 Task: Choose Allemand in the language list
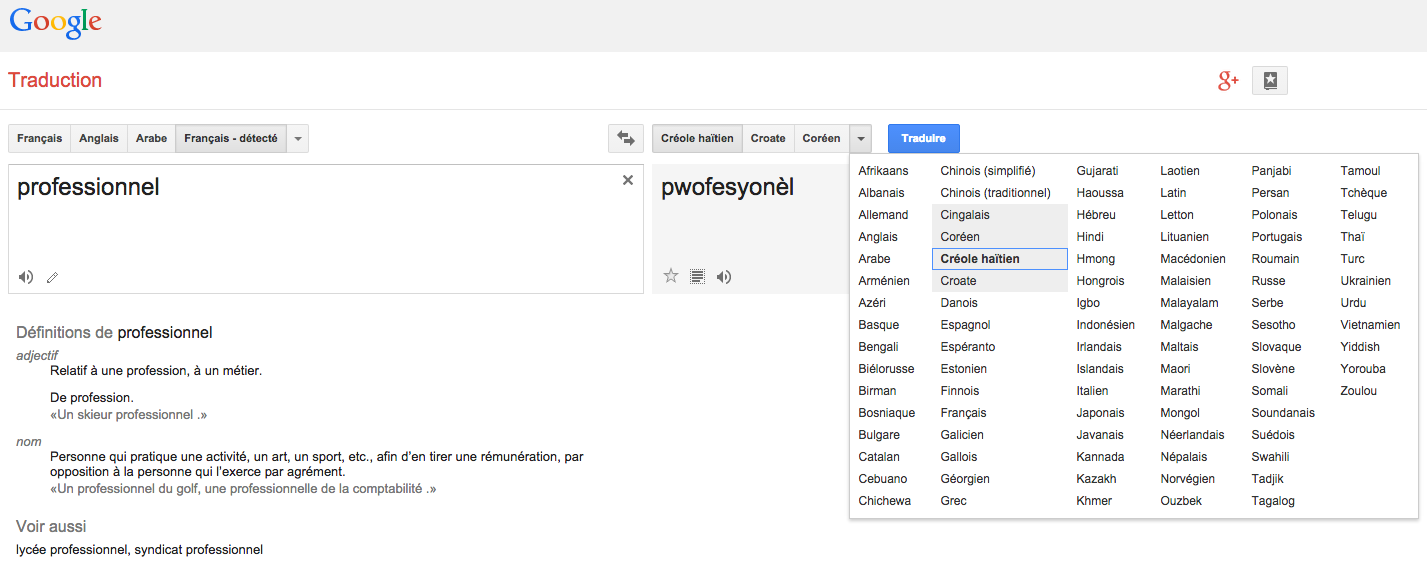pyautogui.click(x=883, y=215)
